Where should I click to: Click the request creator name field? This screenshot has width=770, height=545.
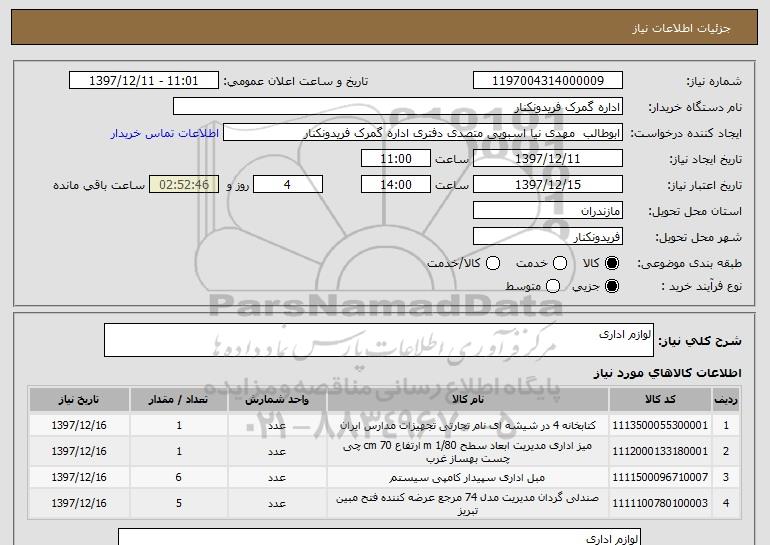click(x=423, y=133)
